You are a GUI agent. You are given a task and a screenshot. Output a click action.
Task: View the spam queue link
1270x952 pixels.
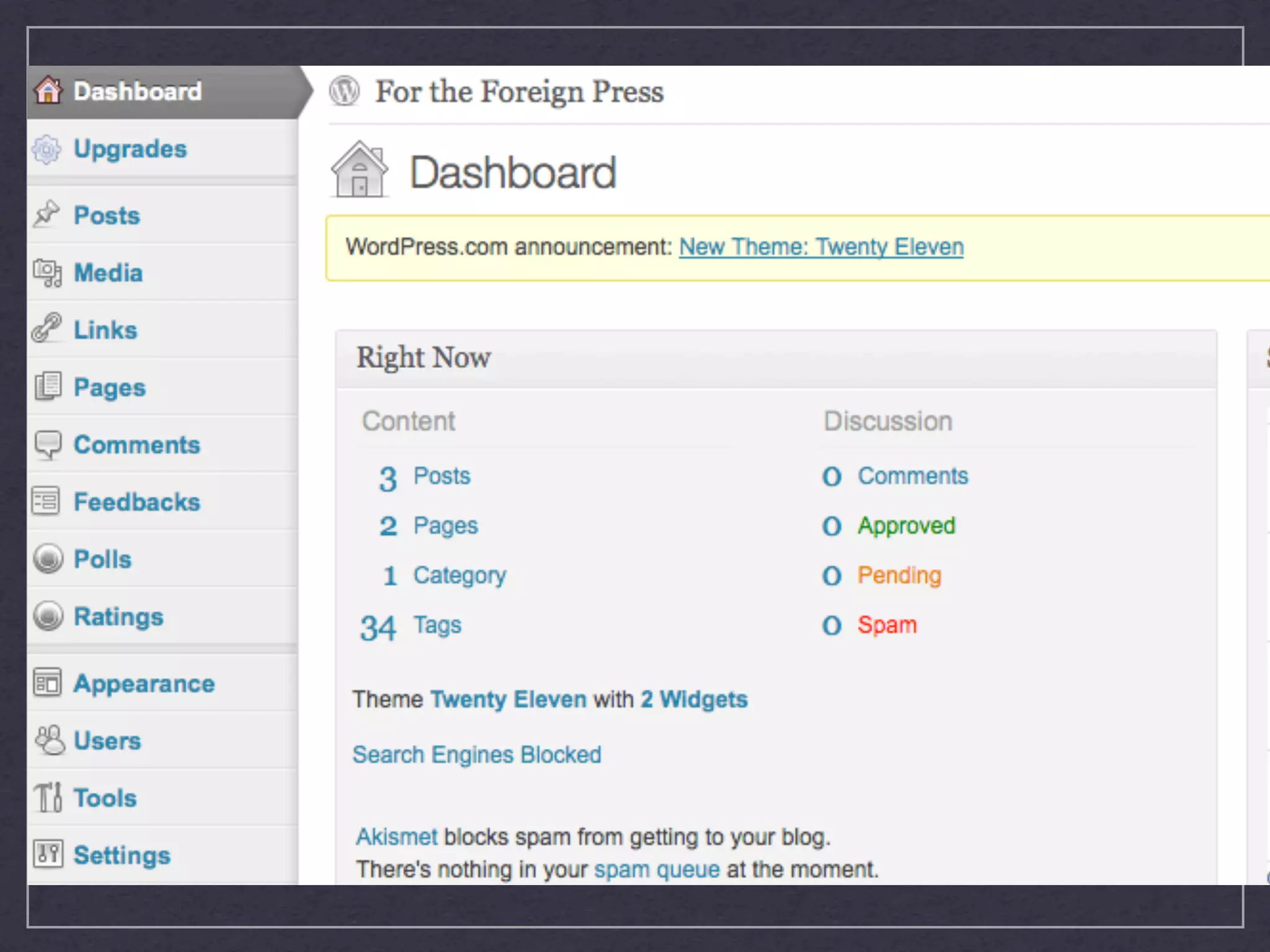click(x=657, y=869)
